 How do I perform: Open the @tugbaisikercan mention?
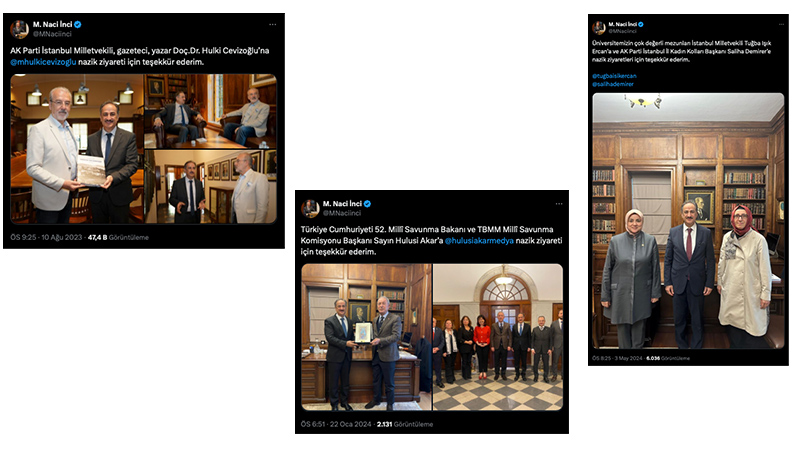pyautogui.click(x=614, y=76)
